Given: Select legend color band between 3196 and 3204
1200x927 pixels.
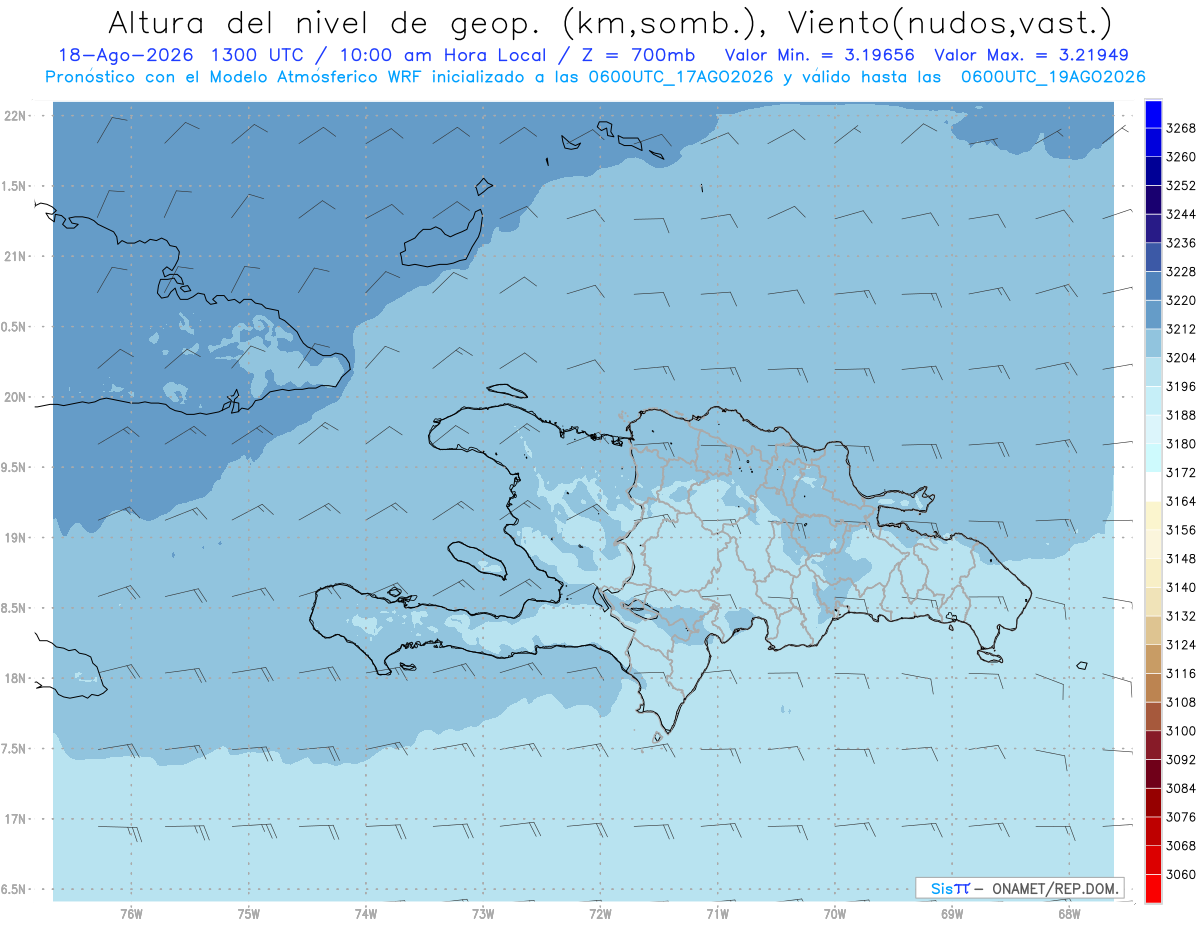Looking at the screenshot, I should [x=1153, y=372].
